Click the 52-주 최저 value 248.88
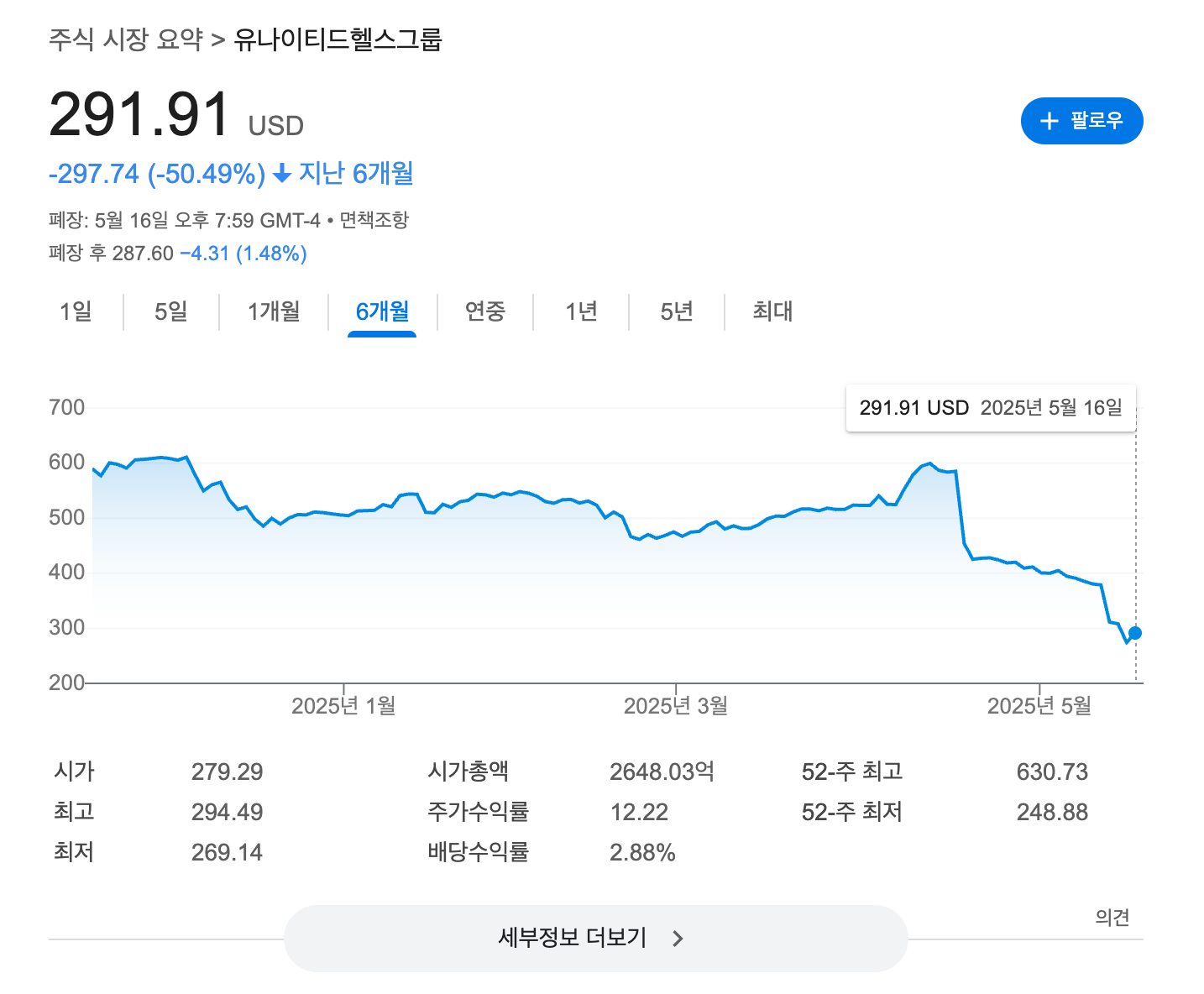1204x994 pixels. (x=1052, y=812)
